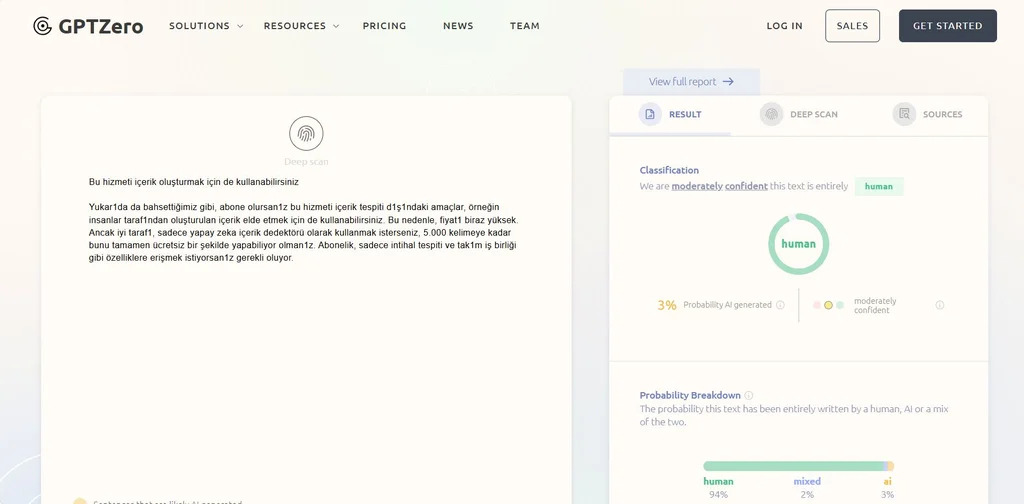Open the News page

(x=458, y=26)
